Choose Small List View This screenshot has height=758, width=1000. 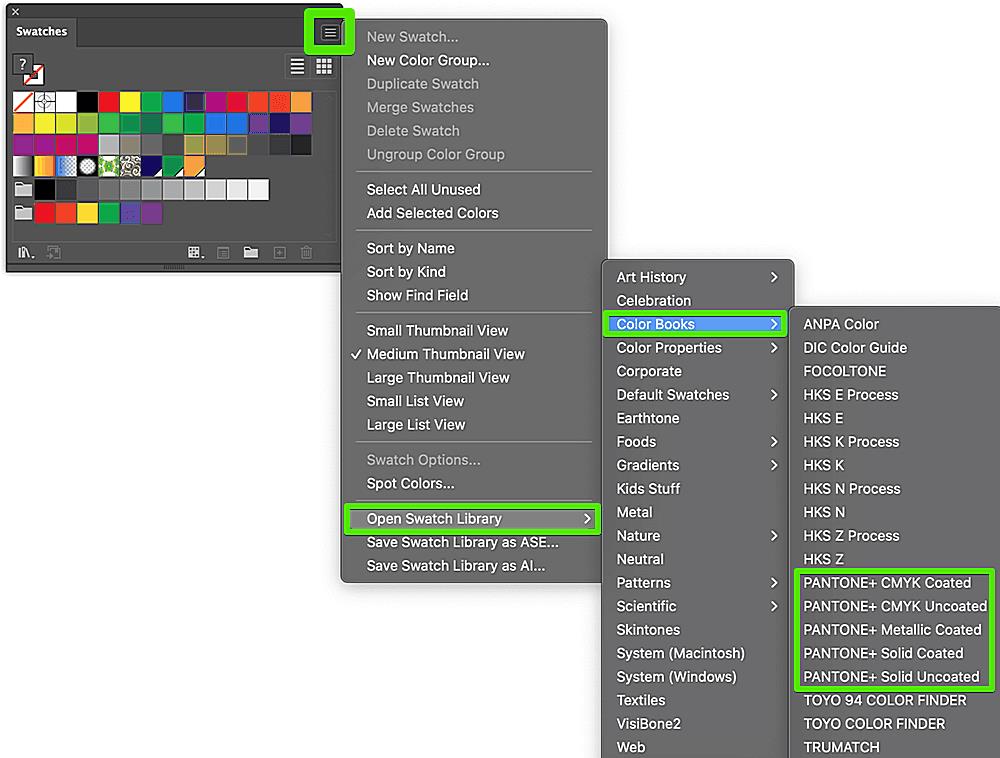pos(415,401)
